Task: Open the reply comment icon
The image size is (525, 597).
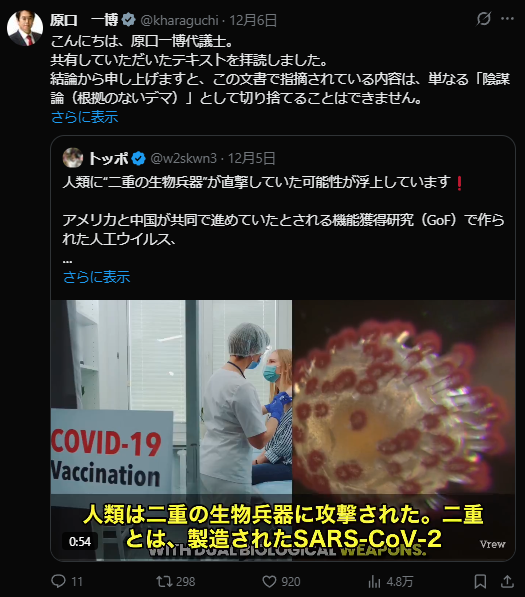Action: click(58, 581)
